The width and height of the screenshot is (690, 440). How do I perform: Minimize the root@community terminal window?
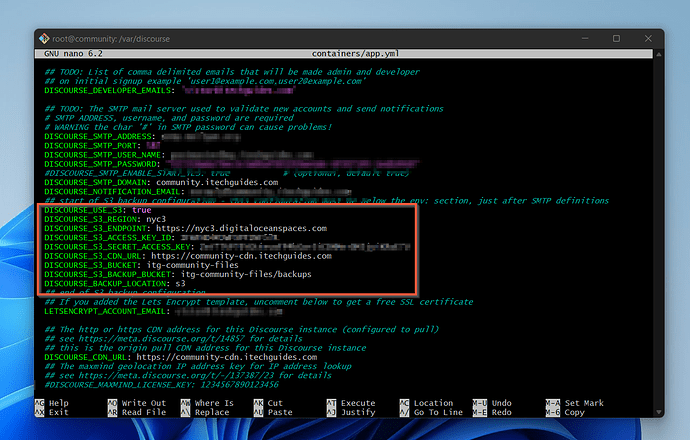(585, 39)
